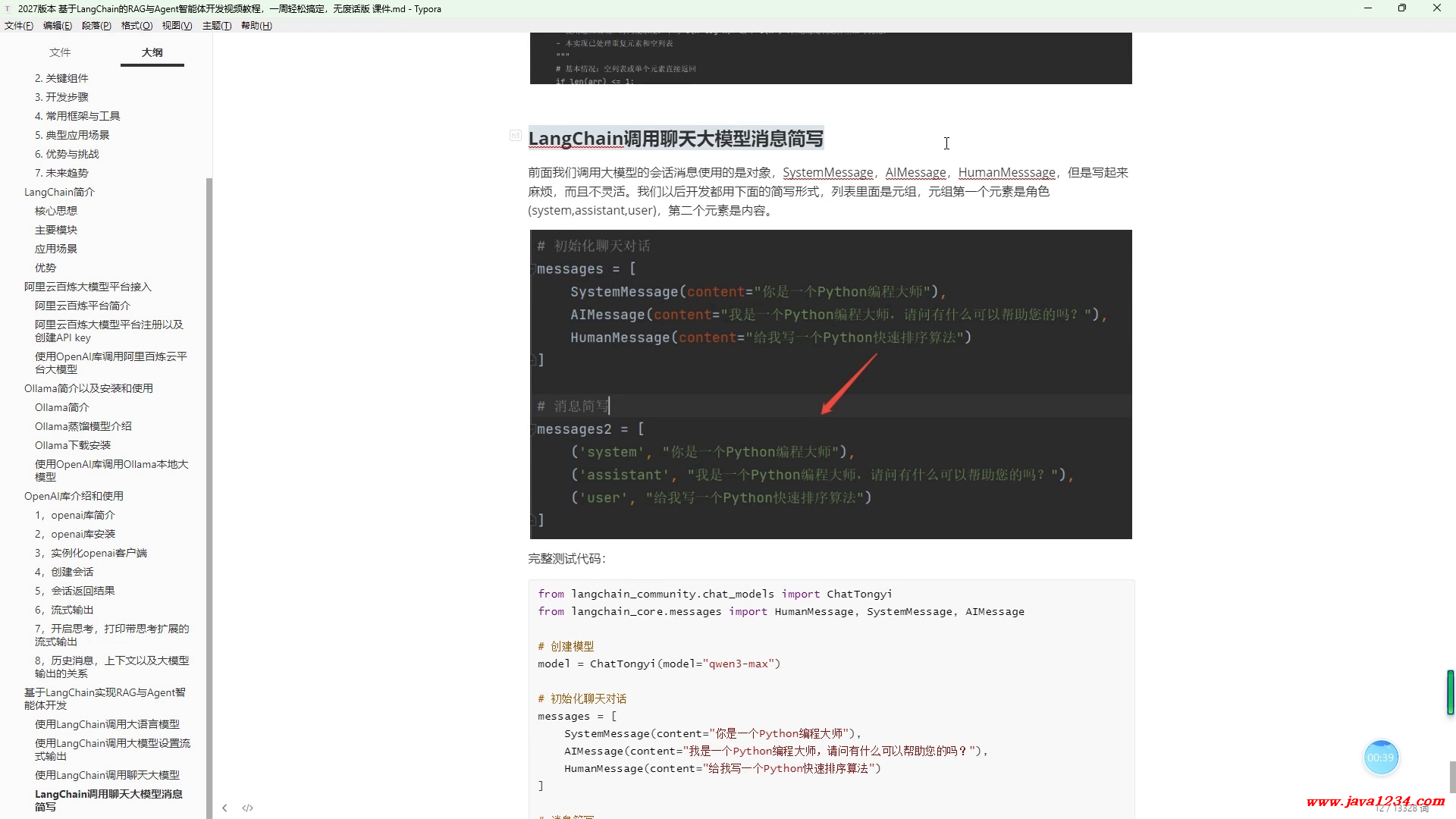Click the Typora app icon in the title bar

(x=8, y=8)
